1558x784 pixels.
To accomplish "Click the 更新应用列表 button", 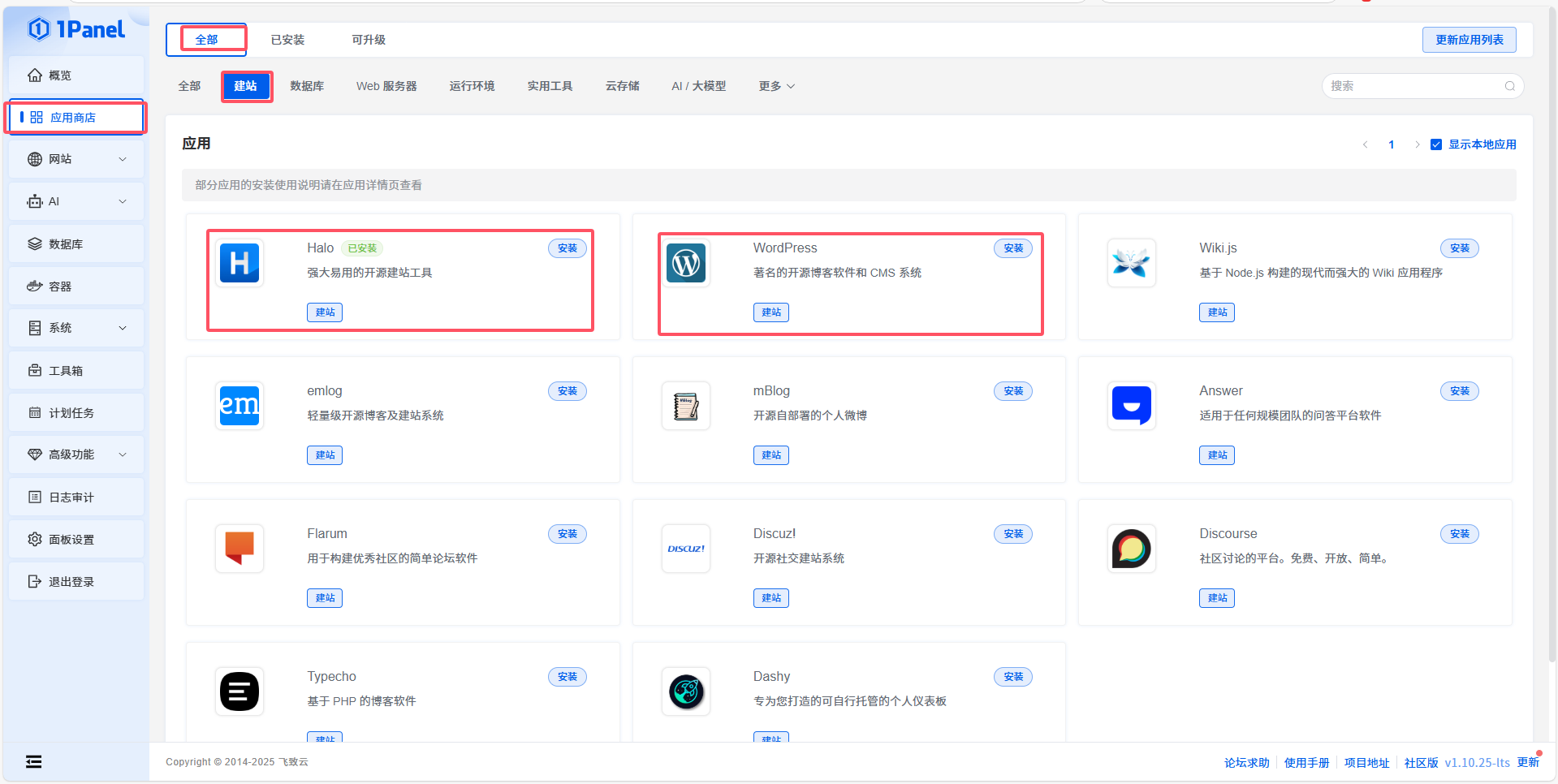I will tap(1469, 40).
